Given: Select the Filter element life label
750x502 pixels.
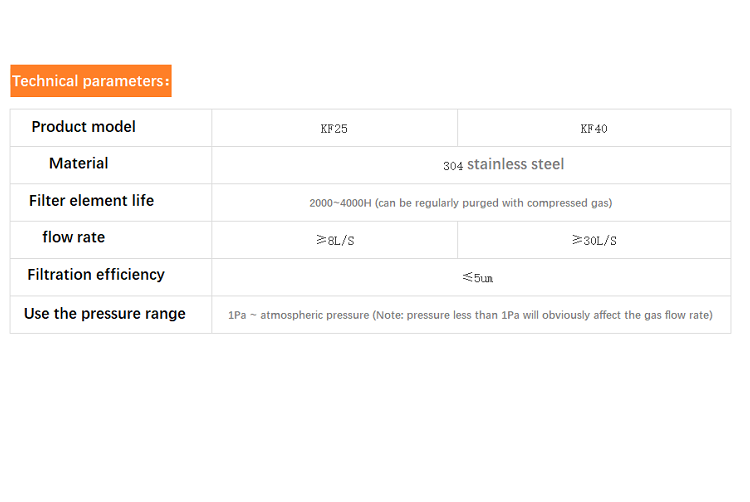Looking at the screenshot, I should pyautogui.click(x=91, y=201).
